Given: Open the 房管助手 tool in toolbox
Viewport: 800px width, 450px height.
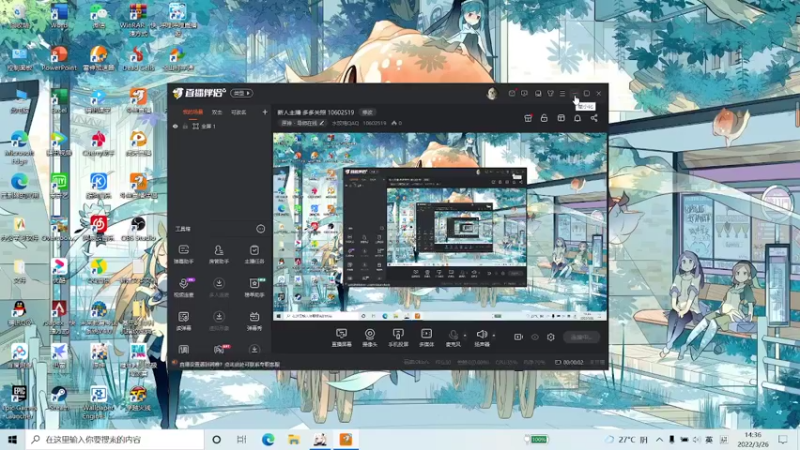Looking at the screenshot, I should point(219,254).
